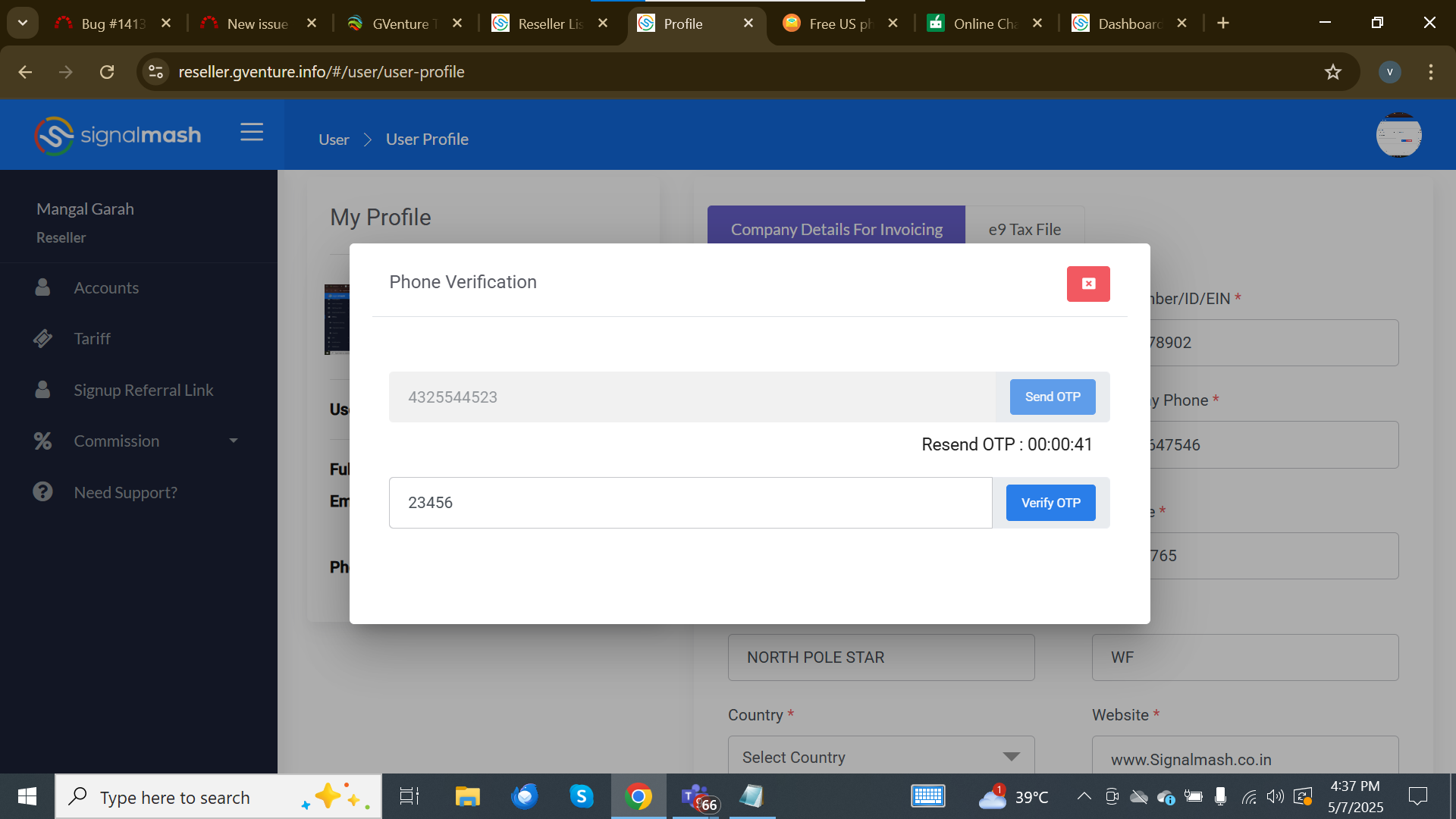The image size is (1456, 819).
Task: Click the Windows search box
Action: pos(218,796)
